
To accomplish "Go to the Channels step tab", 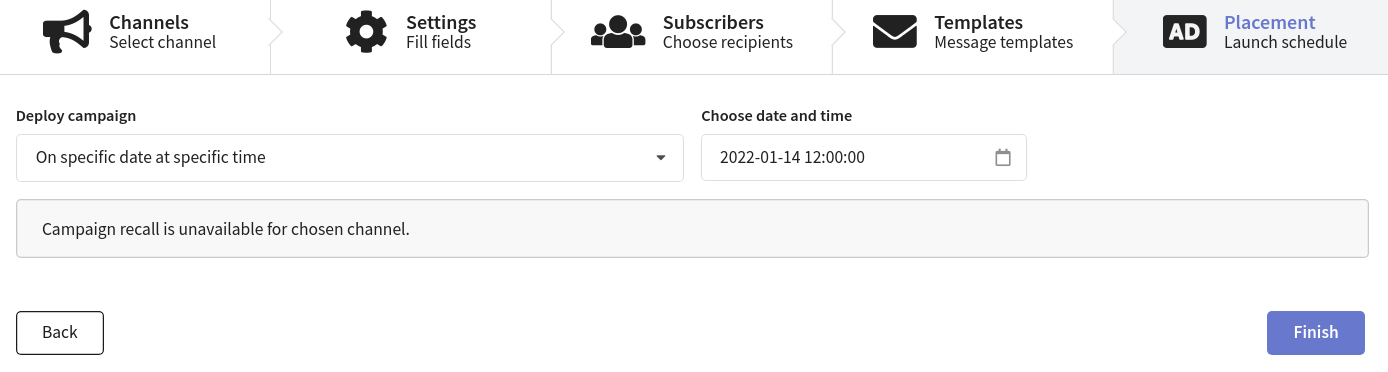I will click(135, 37).
